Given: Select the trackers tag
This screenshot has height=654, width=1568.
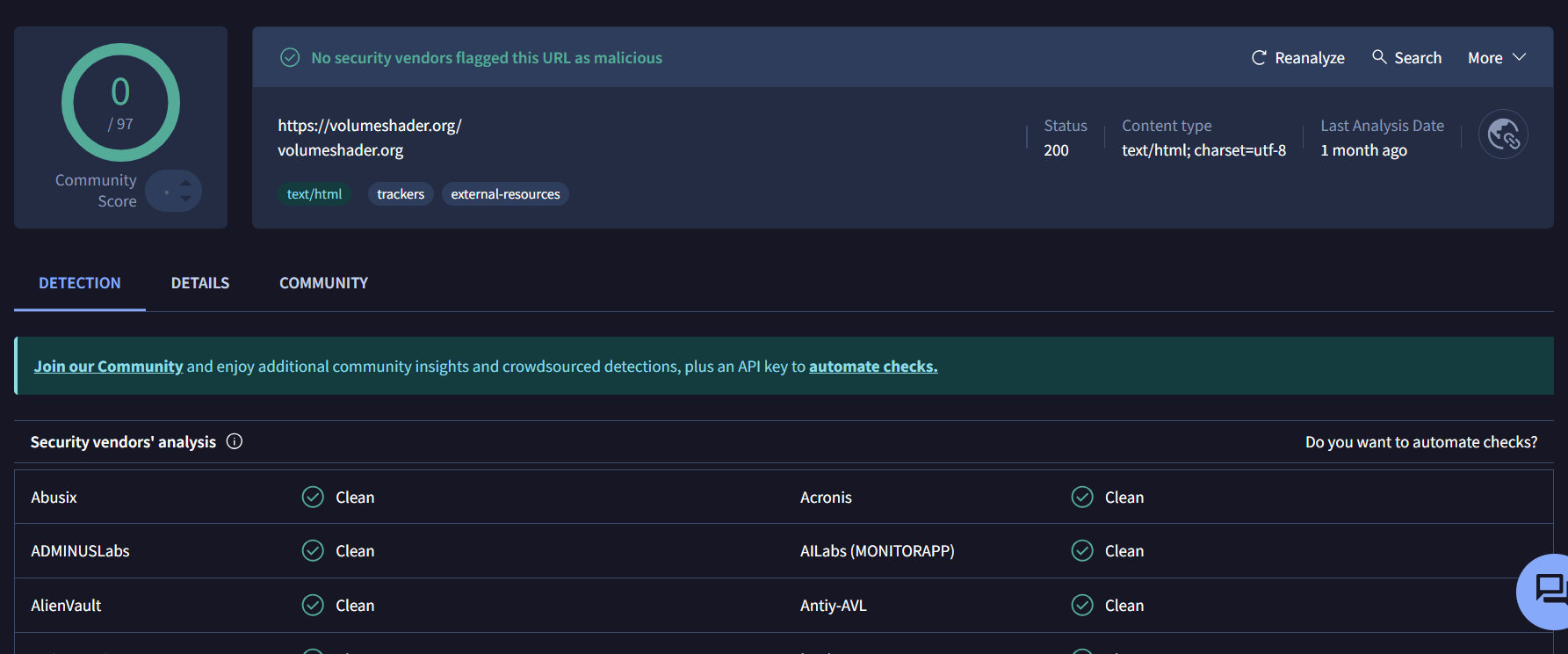Looking at the screenshot, I should 401,194.
